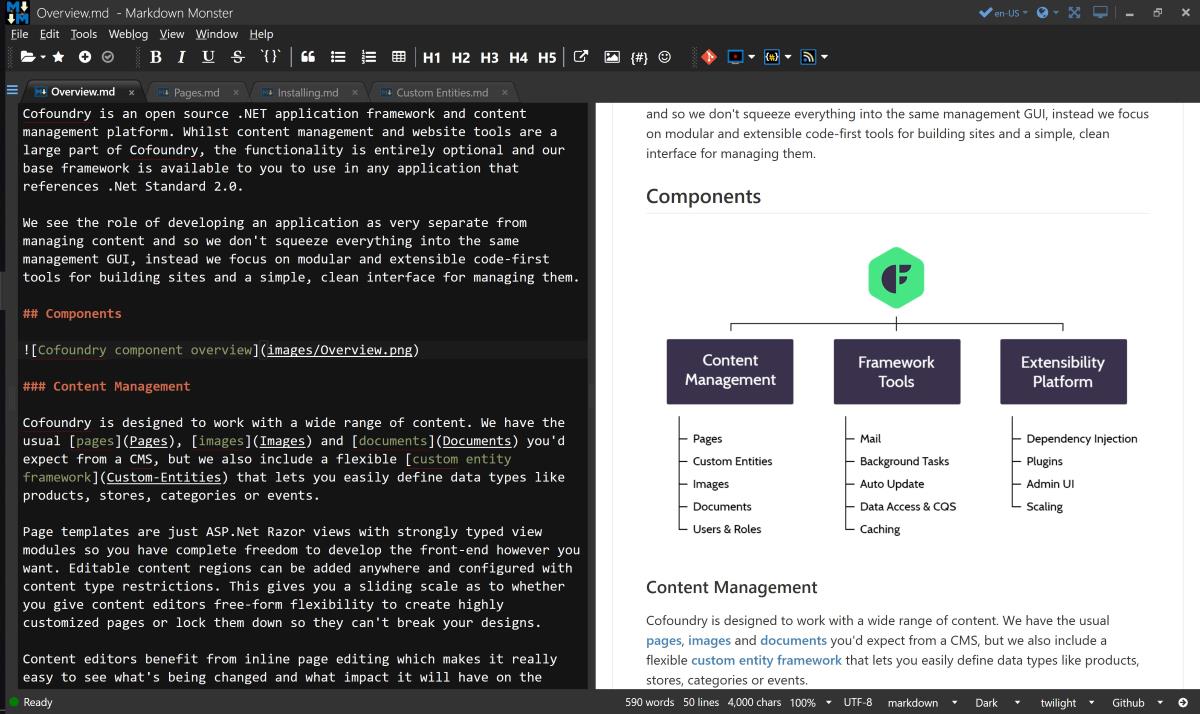Insert an image using the picture icon
Screen dimensions: 1200x714
612,57
